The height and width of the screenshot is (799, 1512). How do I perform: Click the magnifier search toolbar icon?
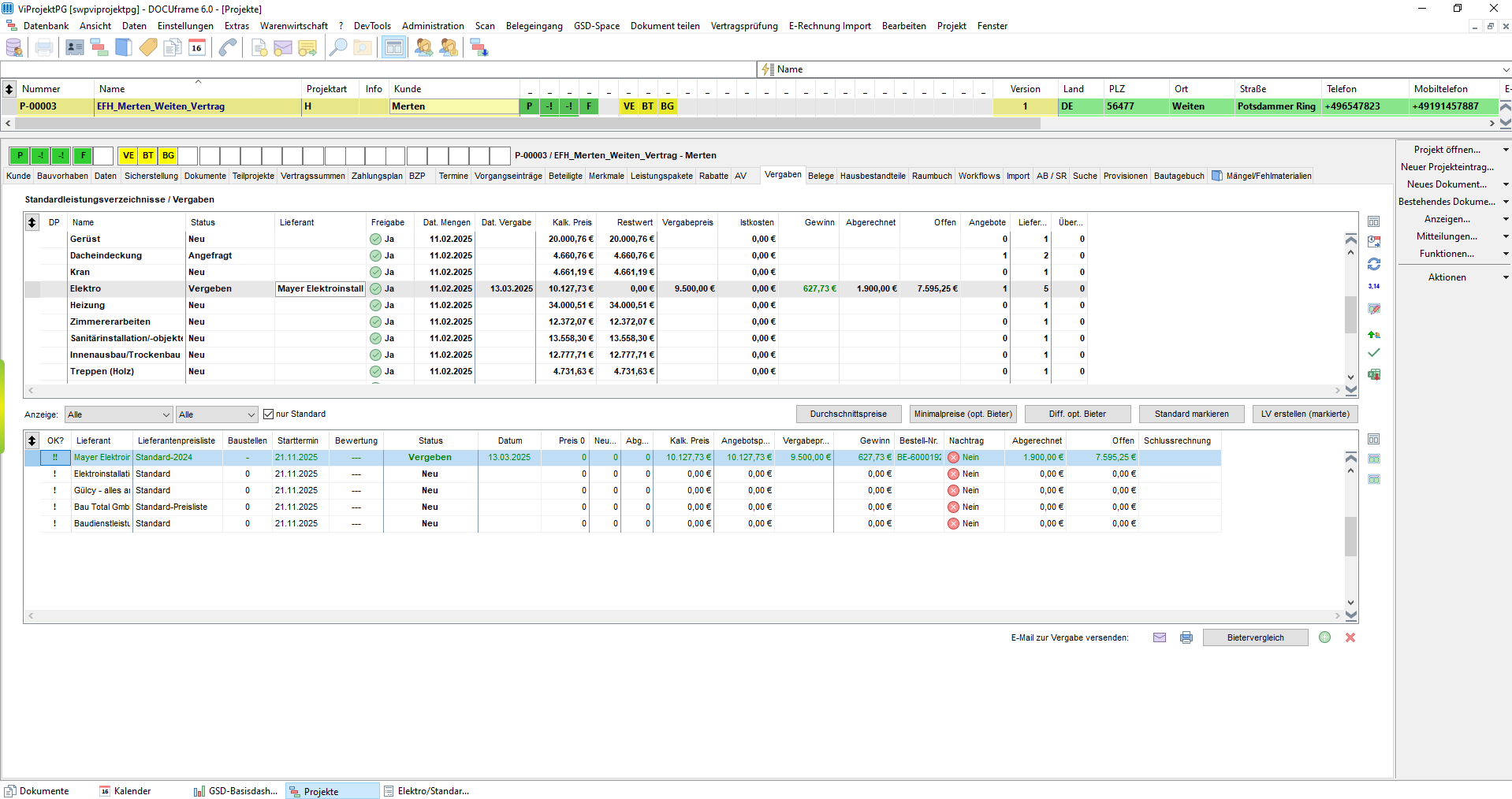338,47
